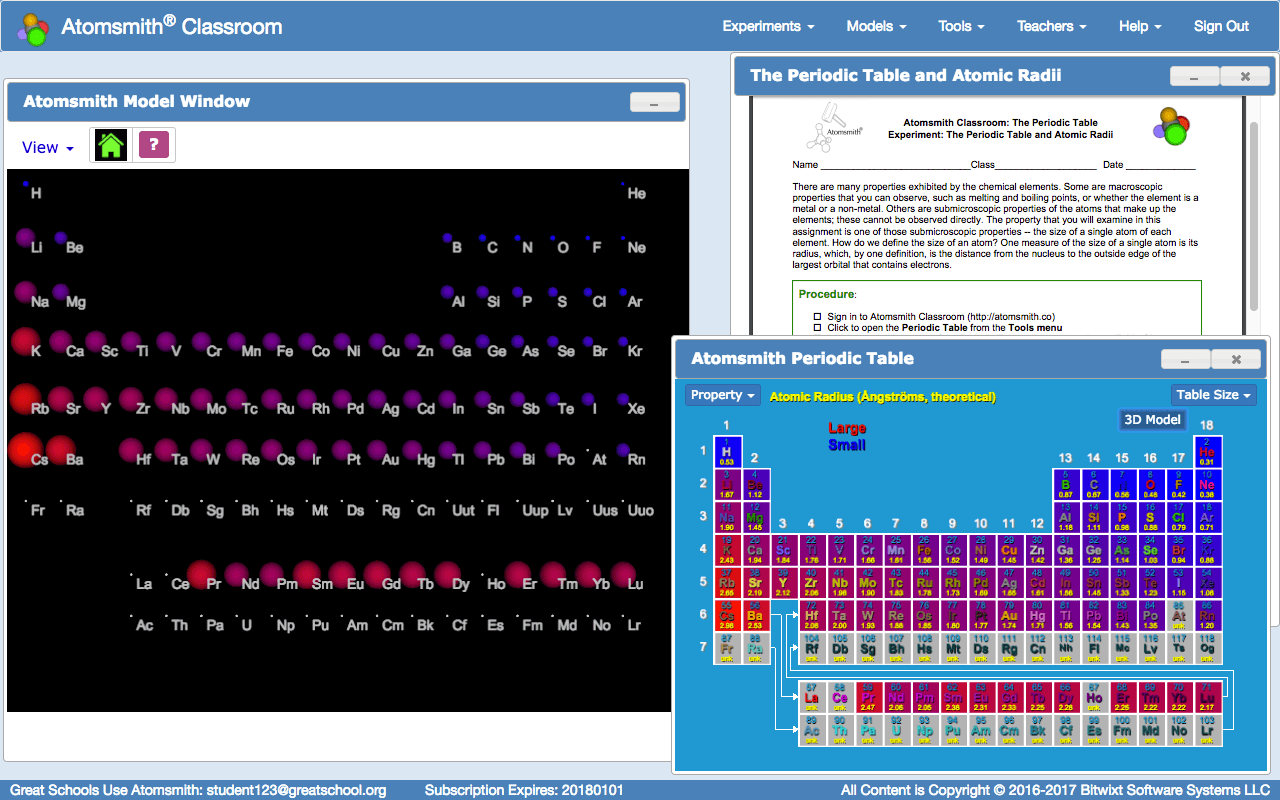
Task: Select the Helium cell in periodic table
Action: click(1207, 451)
